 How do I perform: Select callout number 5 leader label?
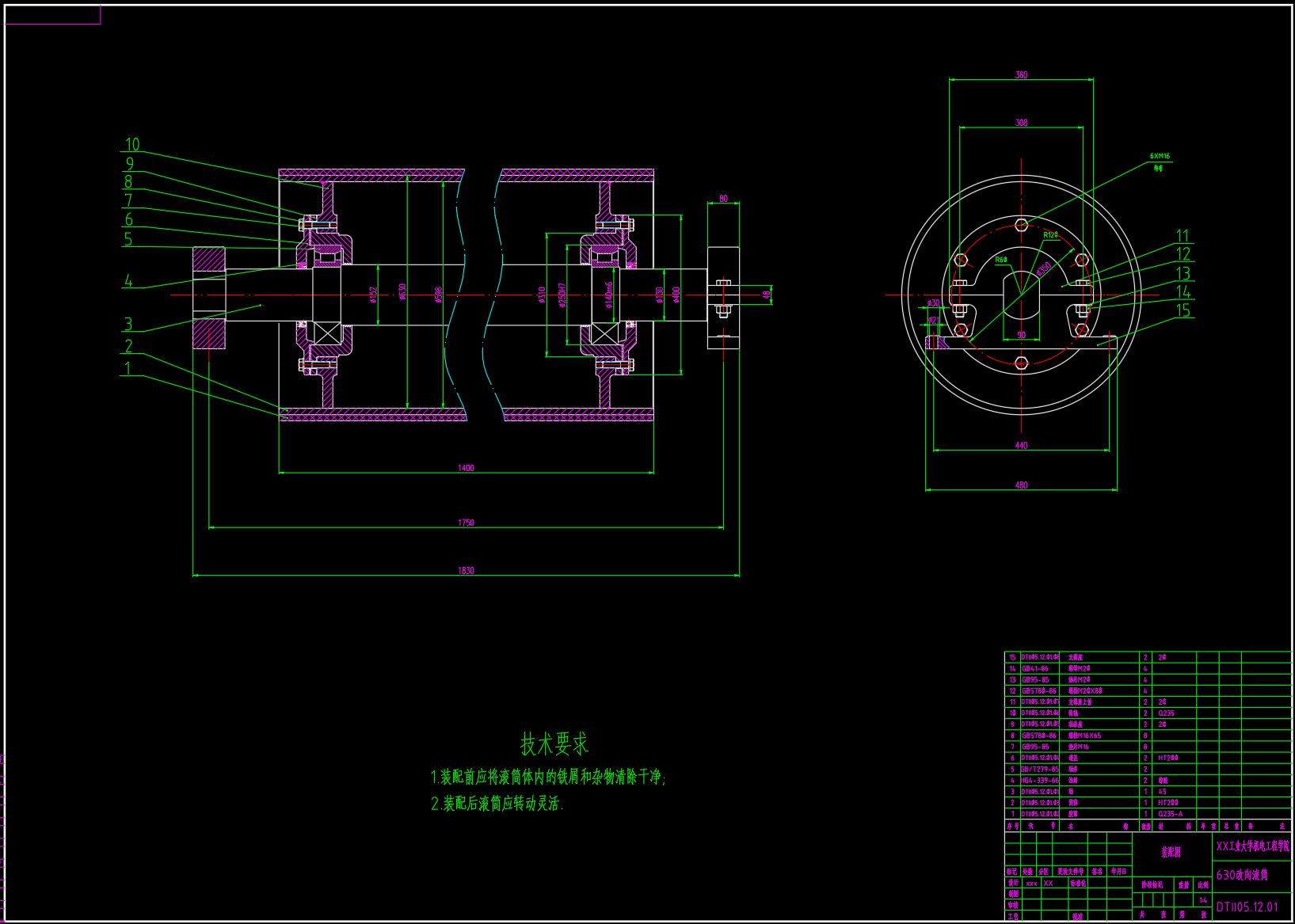(x=128, y=239)
